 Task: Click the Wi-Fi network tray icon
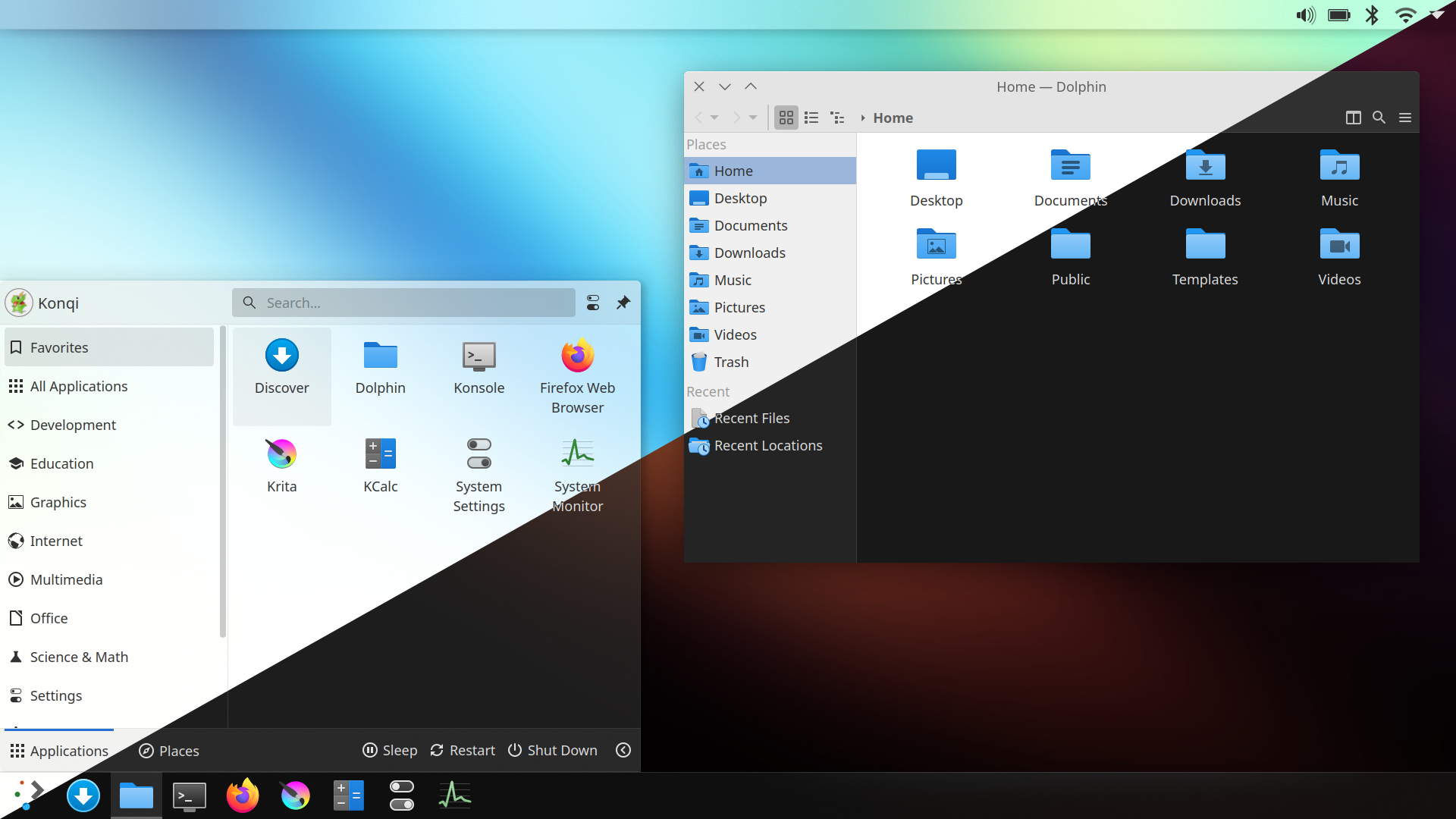click(1405, 15)
